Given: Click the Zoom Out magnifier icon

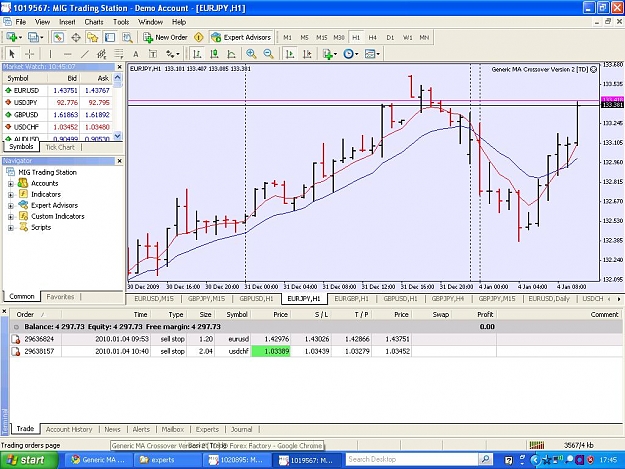Looking at the screenshot, I should pyautogui.click(x=269, y=53).
